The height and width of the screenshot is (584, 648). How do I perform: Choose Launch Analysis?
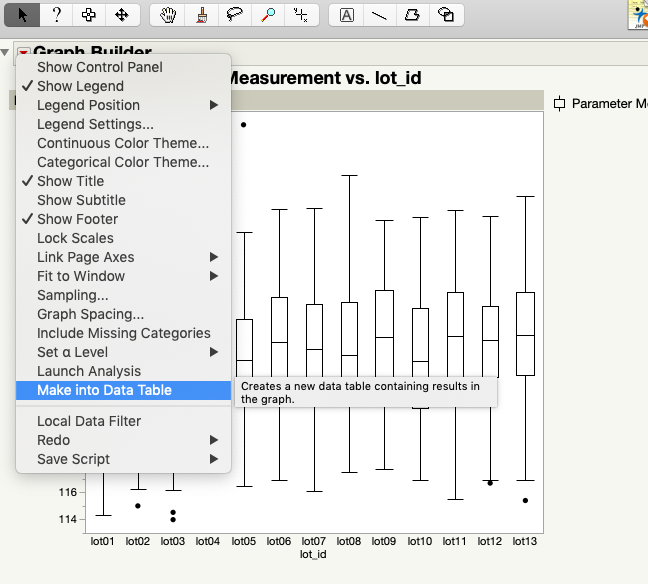pyautogui.click(x=123, y=371)
